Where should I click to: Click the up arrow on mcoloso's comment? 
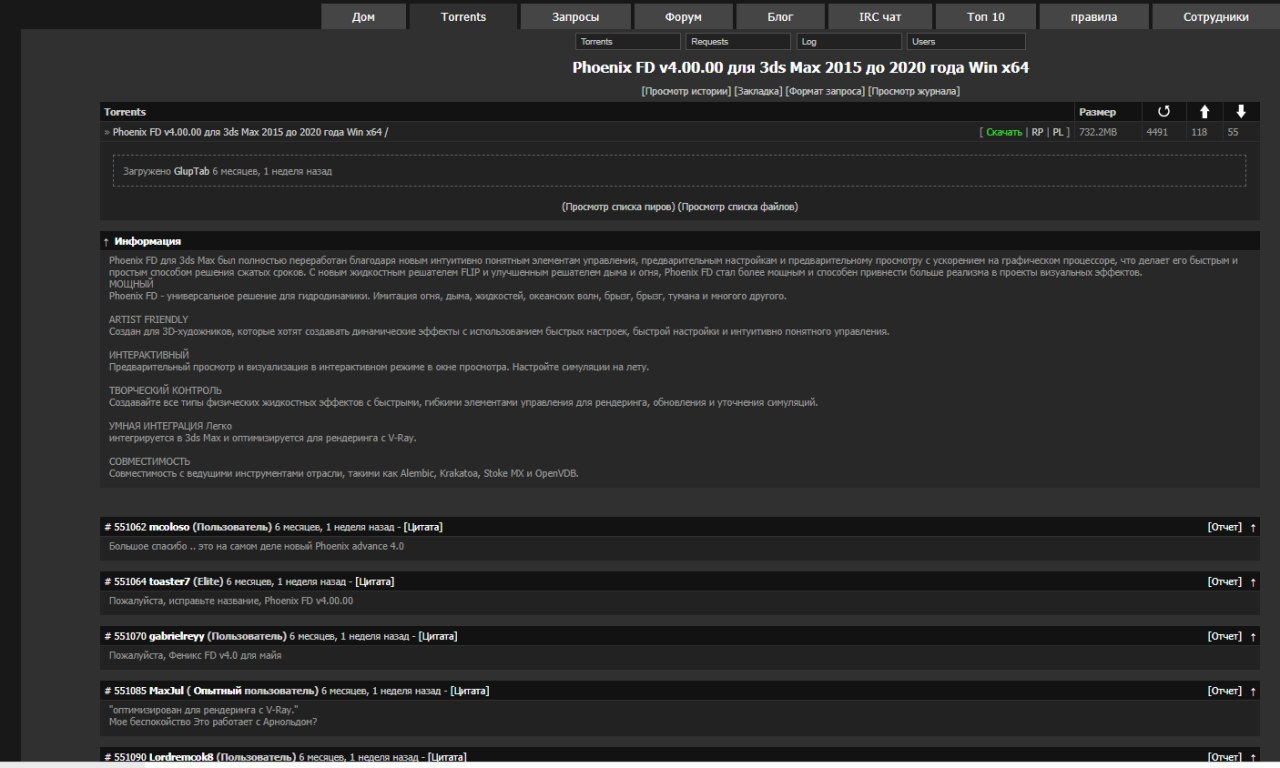(x=1253, y=527)
